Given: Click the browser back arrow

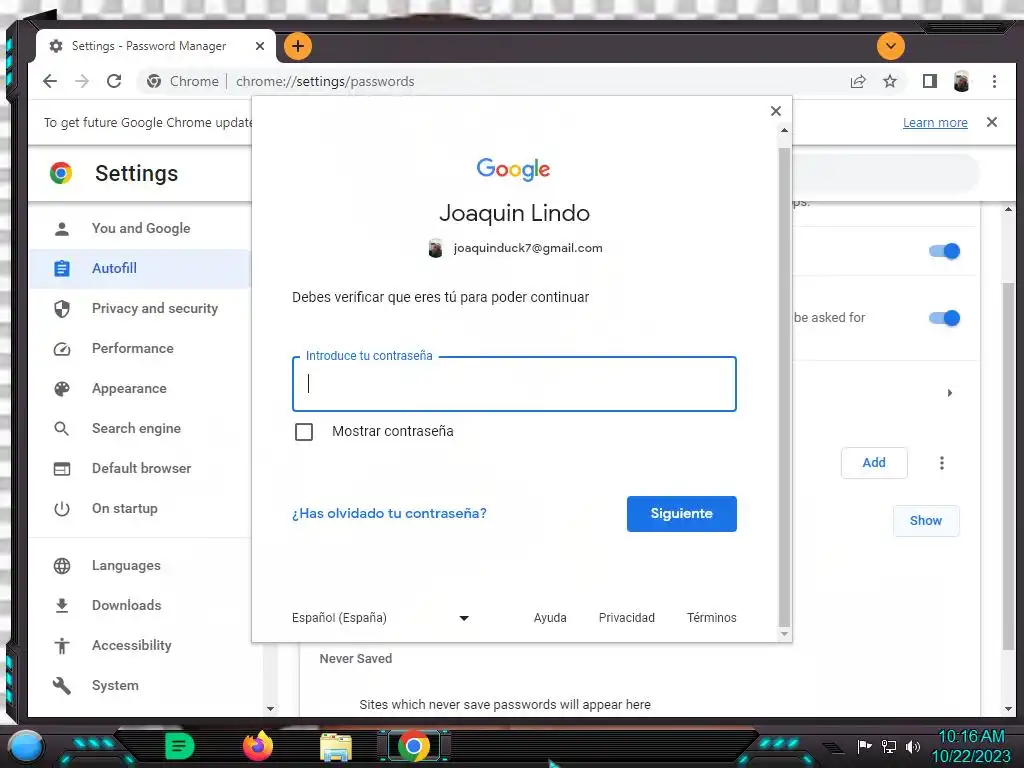Looking at the screenshot, I should (x=50, y=82).
